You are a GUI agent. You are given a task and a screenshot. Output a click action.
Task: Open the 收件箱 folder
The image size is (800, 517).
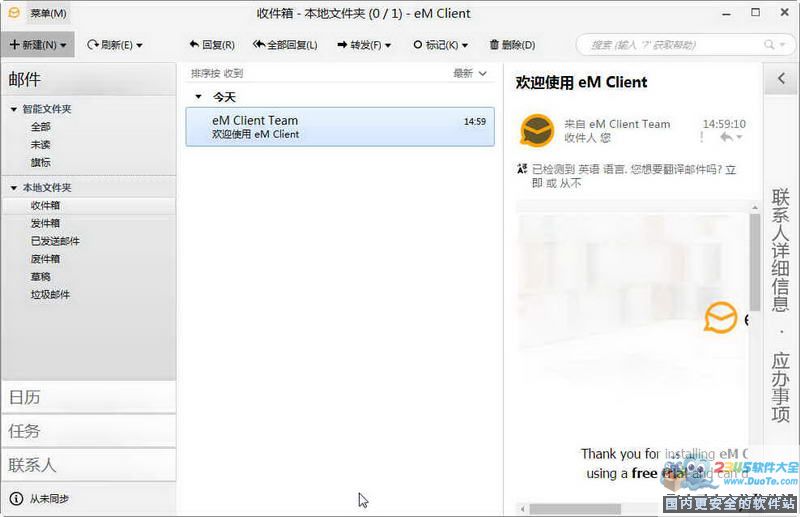[89, 206]
